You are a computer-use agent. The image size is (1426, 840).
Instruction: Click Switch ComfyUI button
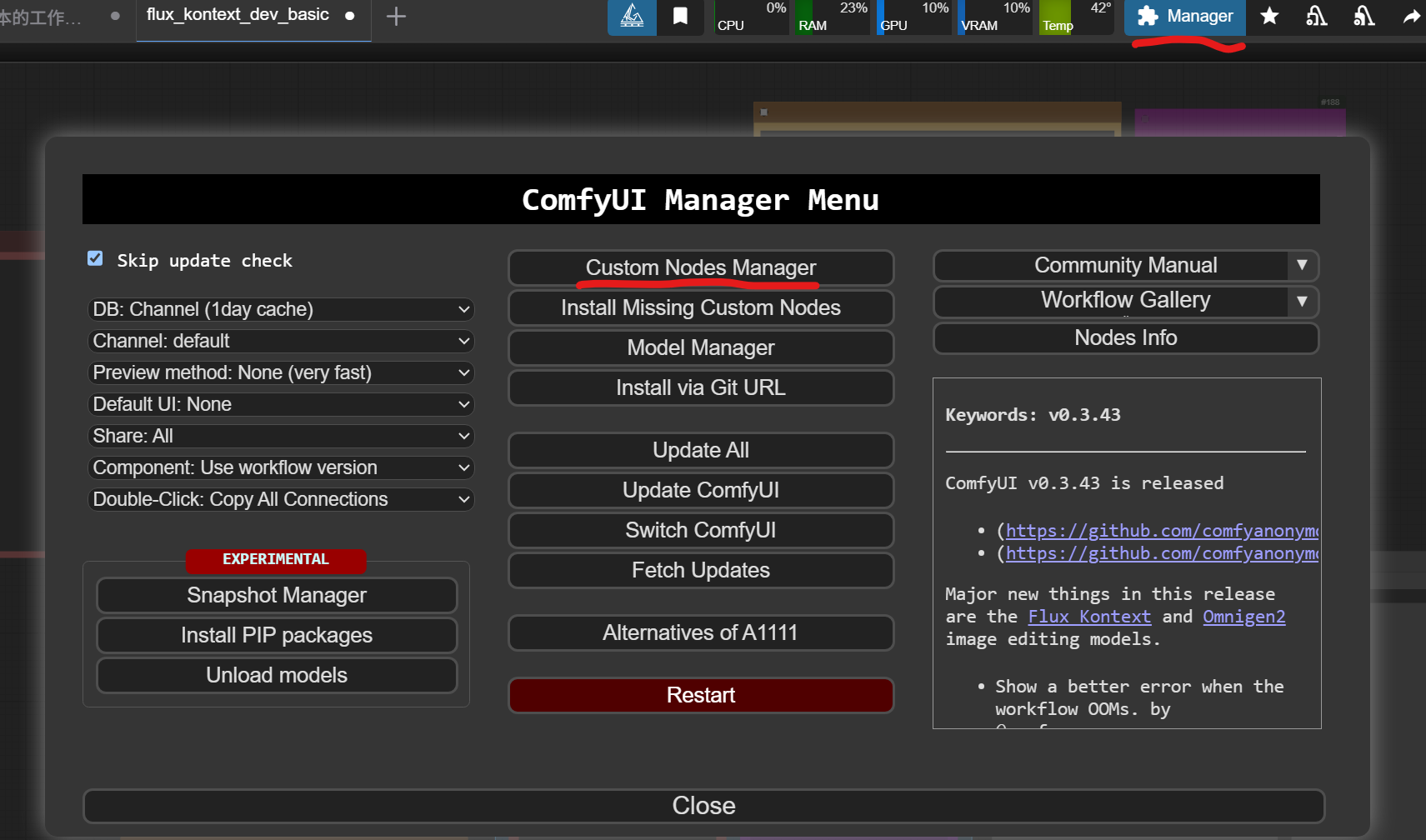[x=701, y=530]
